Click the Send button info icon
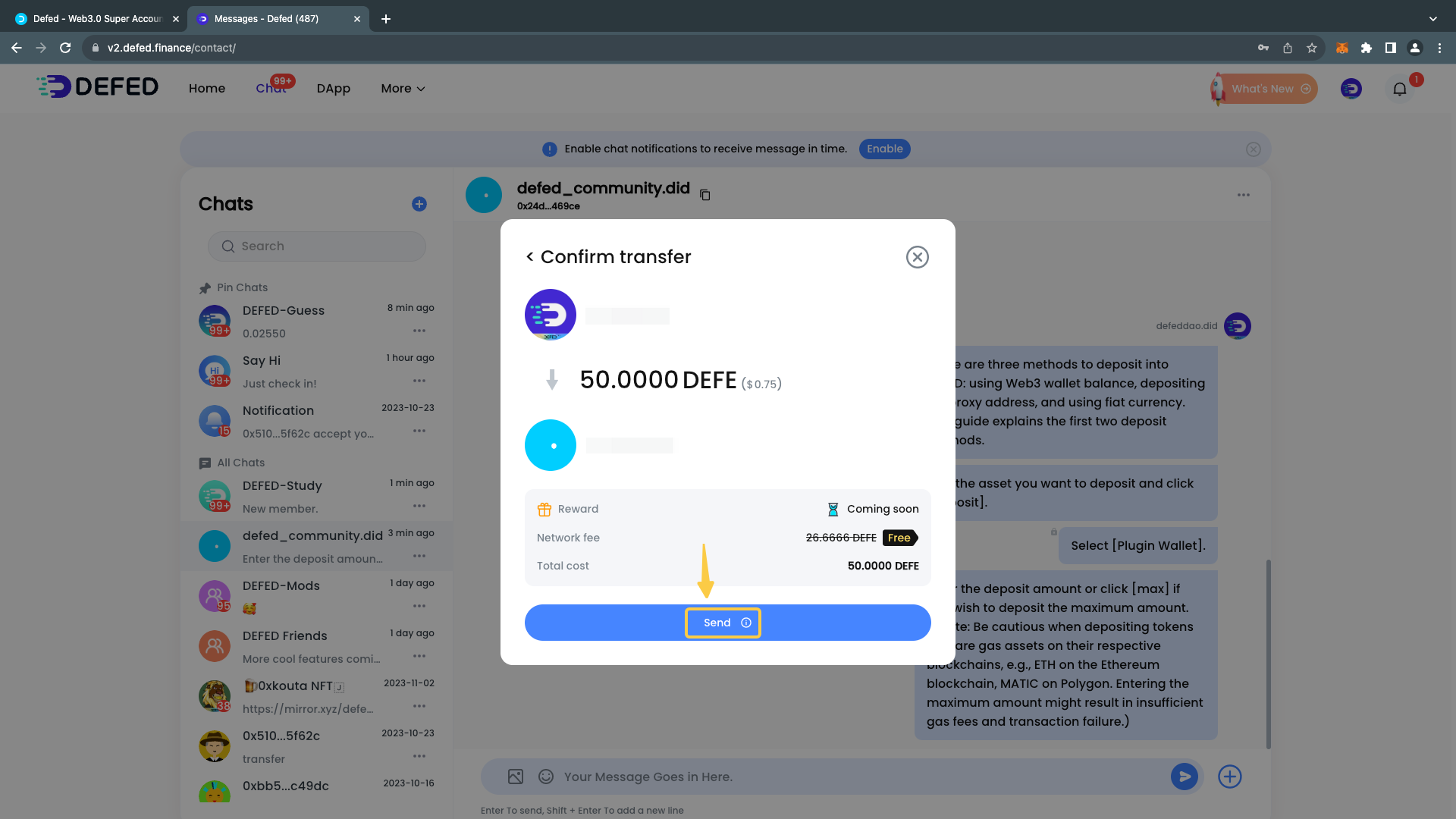 pyautogui.click(x=746, y=623)
